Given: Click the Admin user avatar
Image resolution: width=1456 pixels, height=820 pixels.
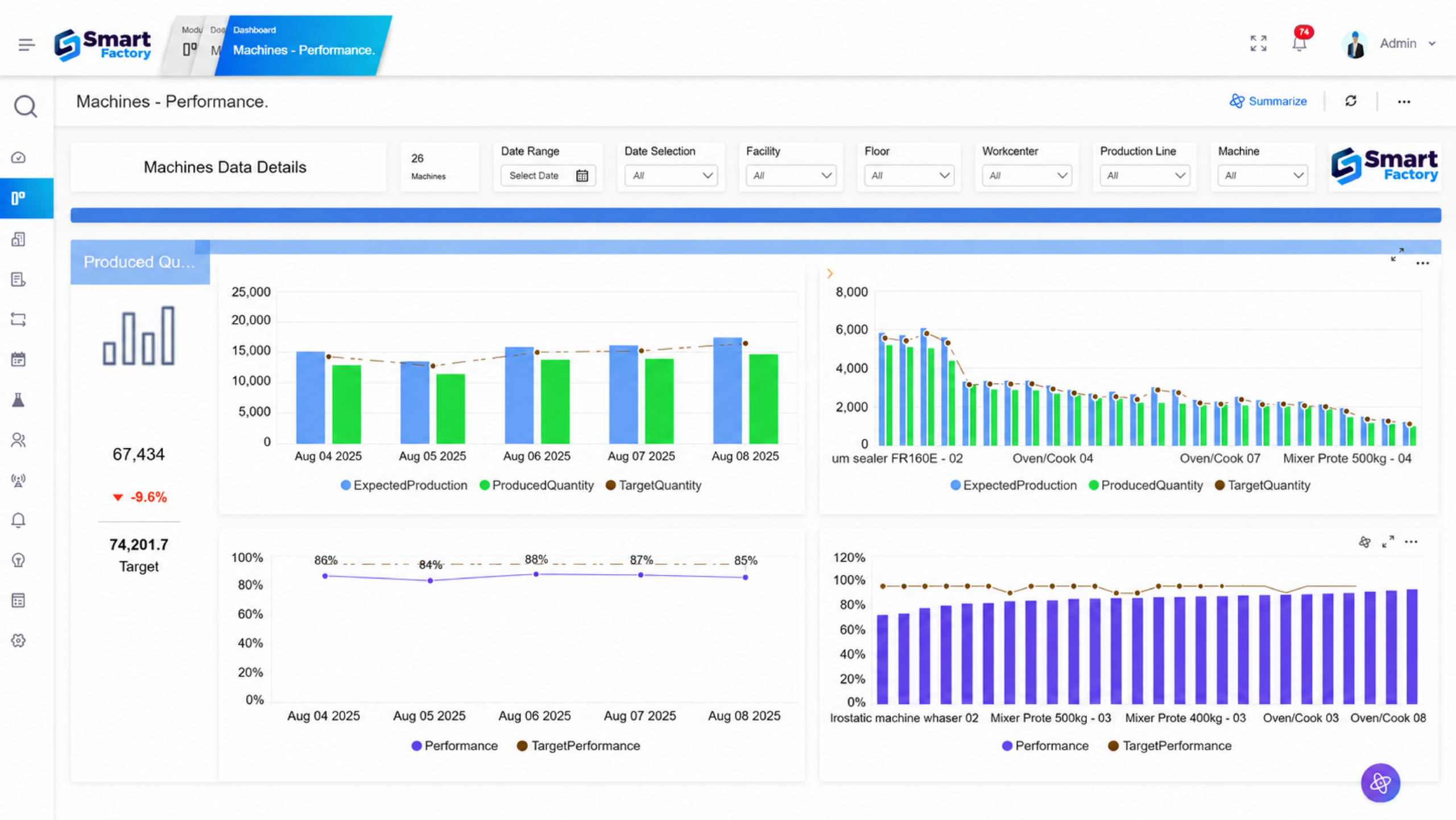Looking at the screenshot, I should pos(1355,44).
